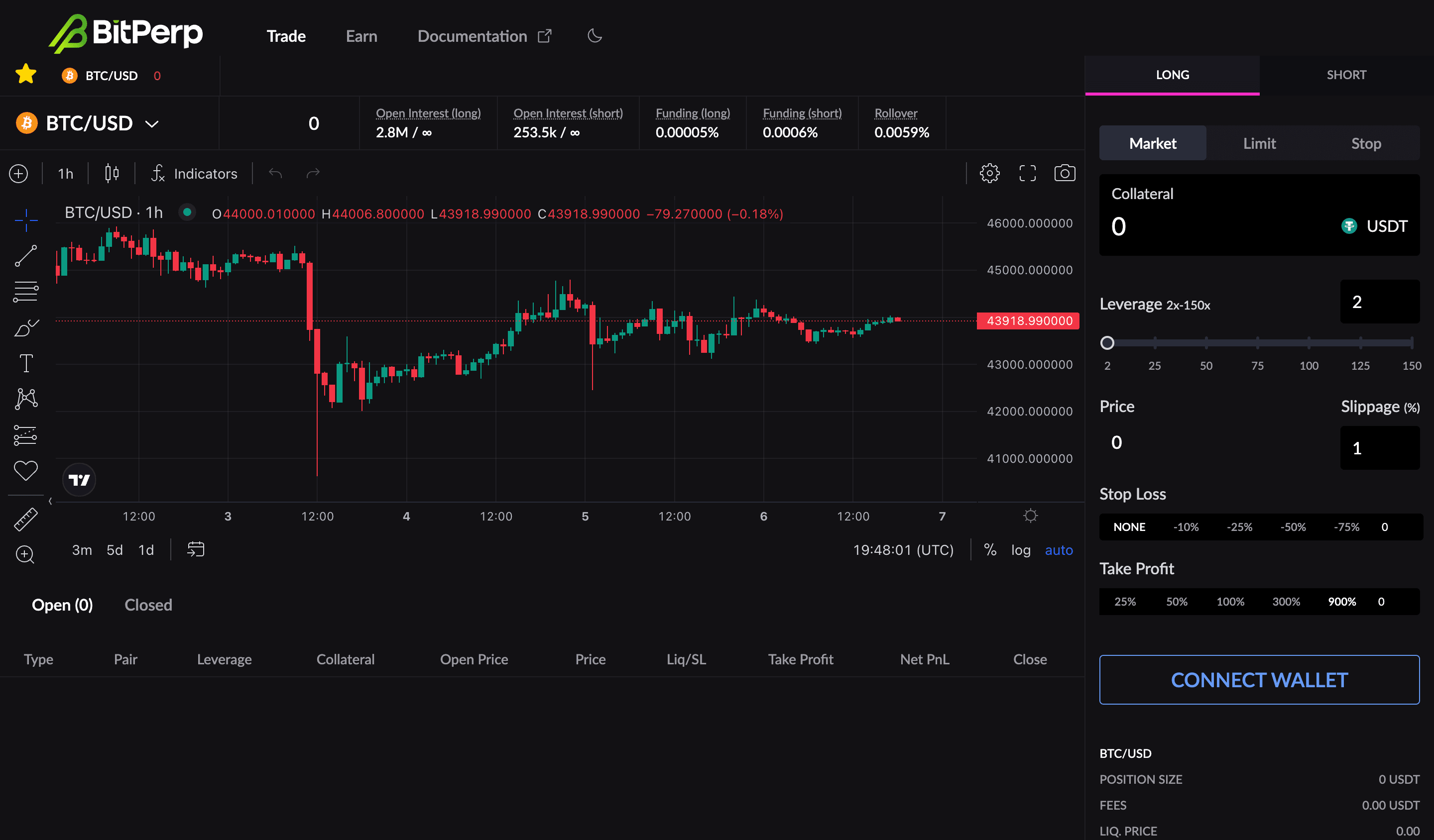Select 100% take profit option
This screenshot has height=840, width=1434.
click(x=1230, y=602)
